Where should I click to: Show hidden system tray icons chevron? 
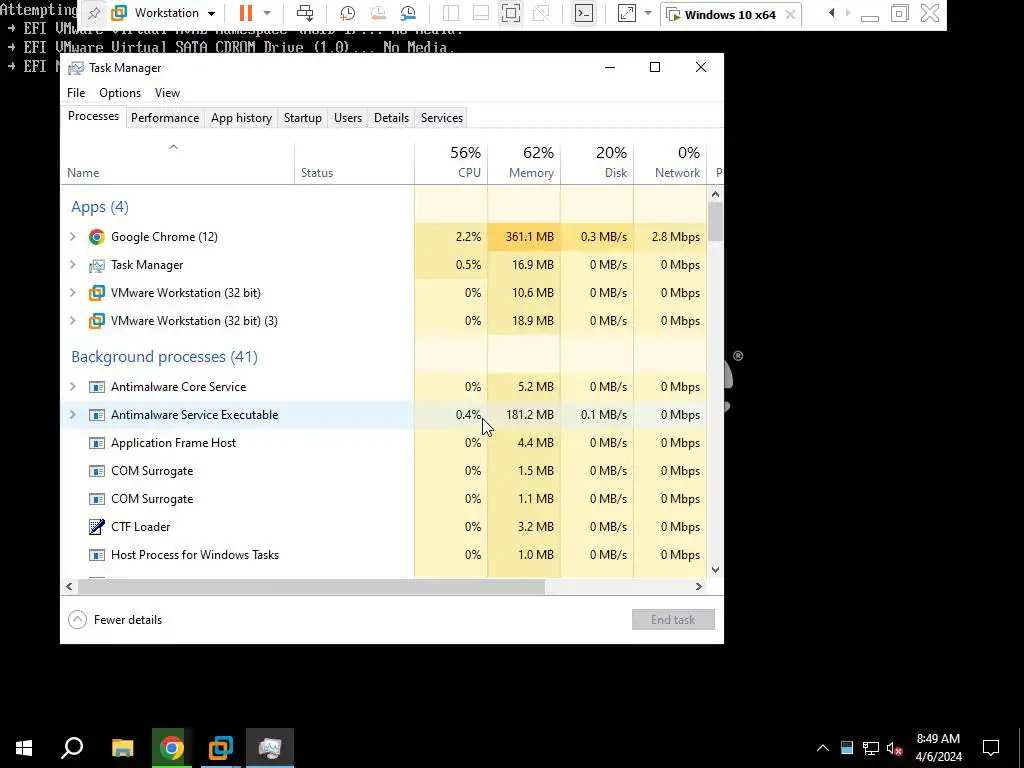click(823, 748)
